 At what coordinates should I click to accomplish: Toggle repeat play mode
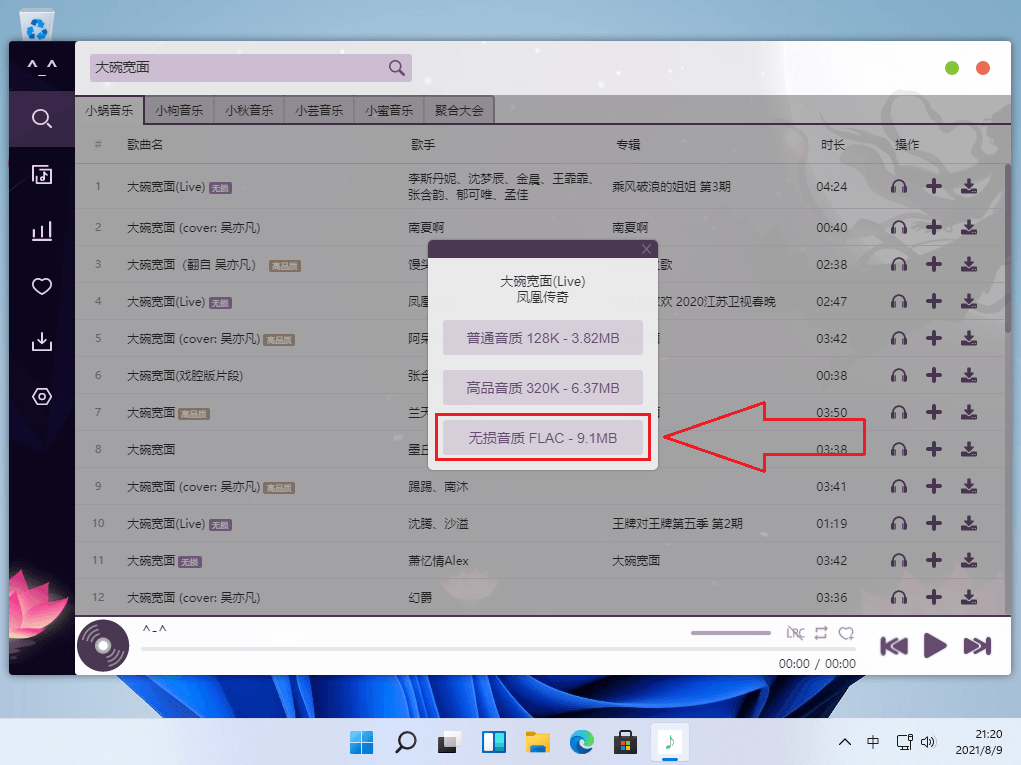click(x=820, y=633)
